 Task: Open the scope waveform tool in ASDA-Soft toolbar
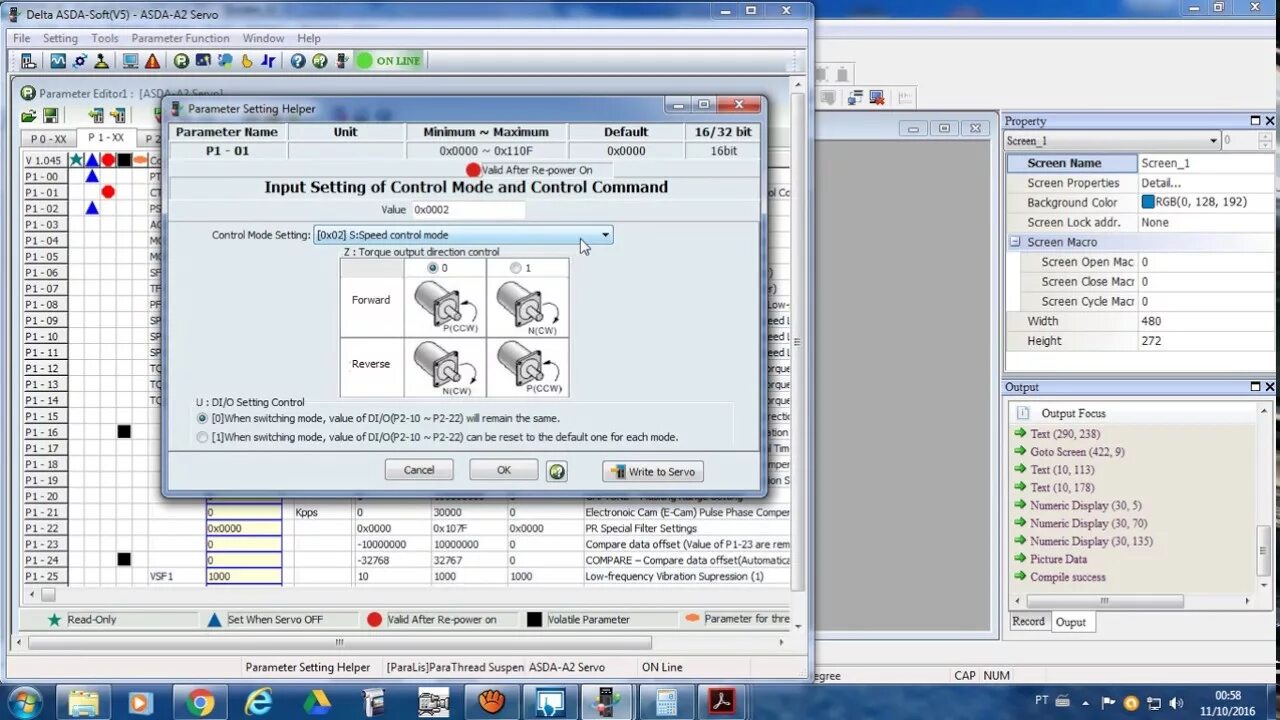tap(58, 61)
